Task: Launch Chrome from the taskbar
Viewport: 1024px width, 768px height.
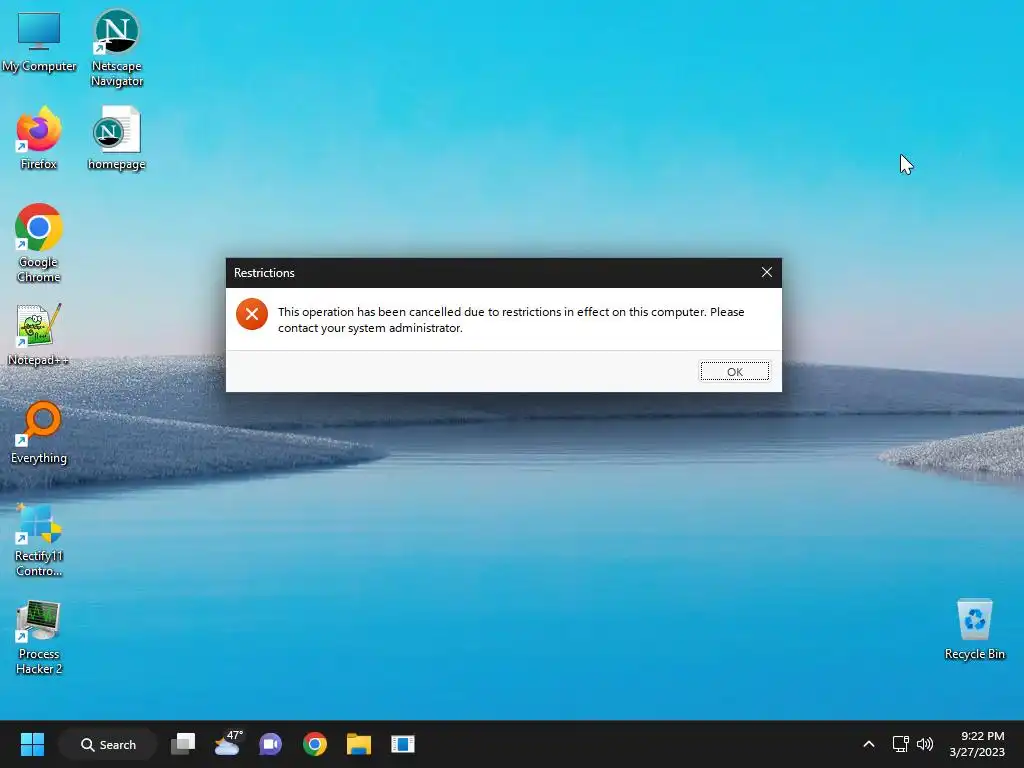Action: click(x=315, y=744)
